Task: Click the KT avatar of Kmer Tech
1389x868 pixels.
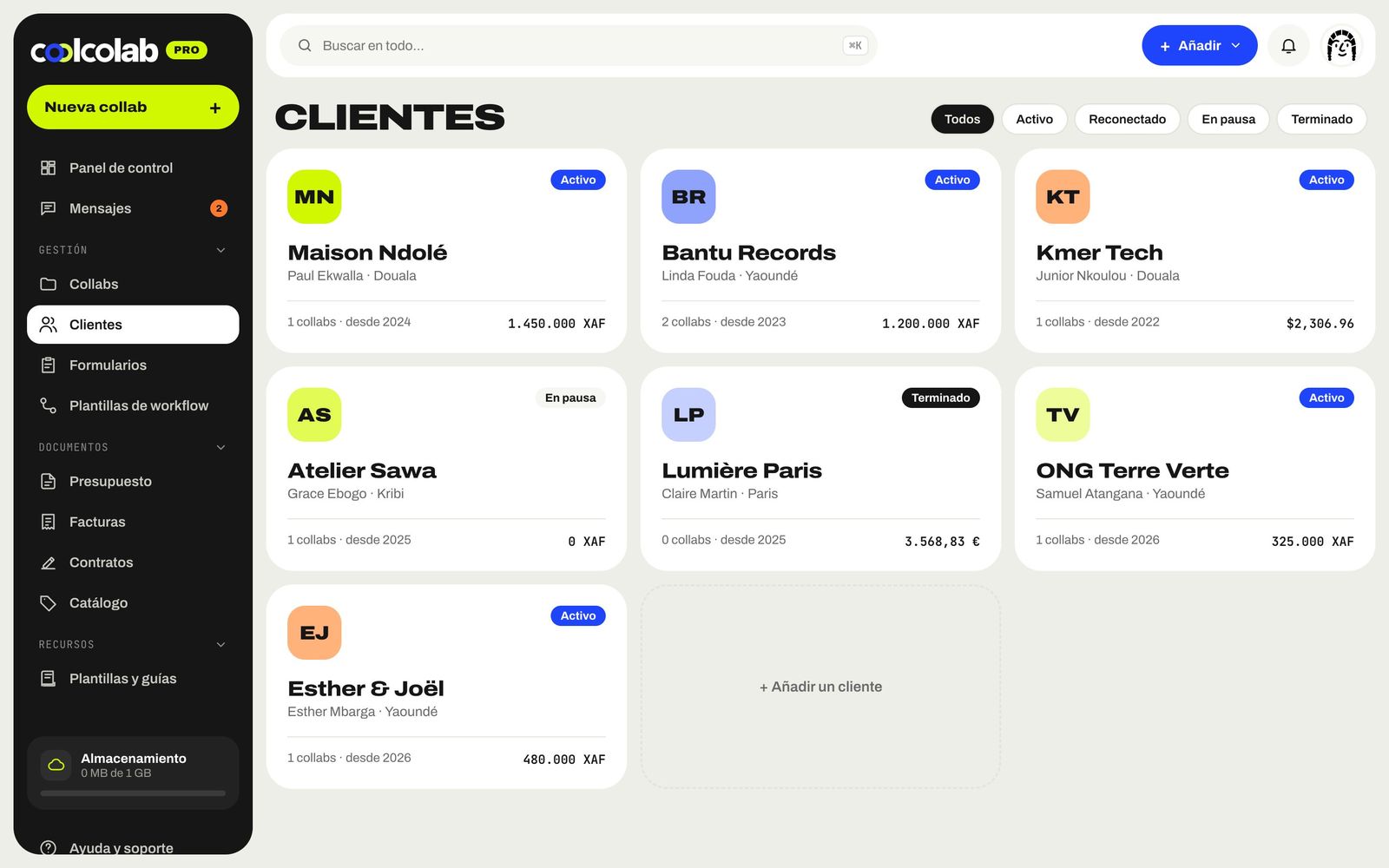Action: pyautogui.click(x=1063, y=197)
